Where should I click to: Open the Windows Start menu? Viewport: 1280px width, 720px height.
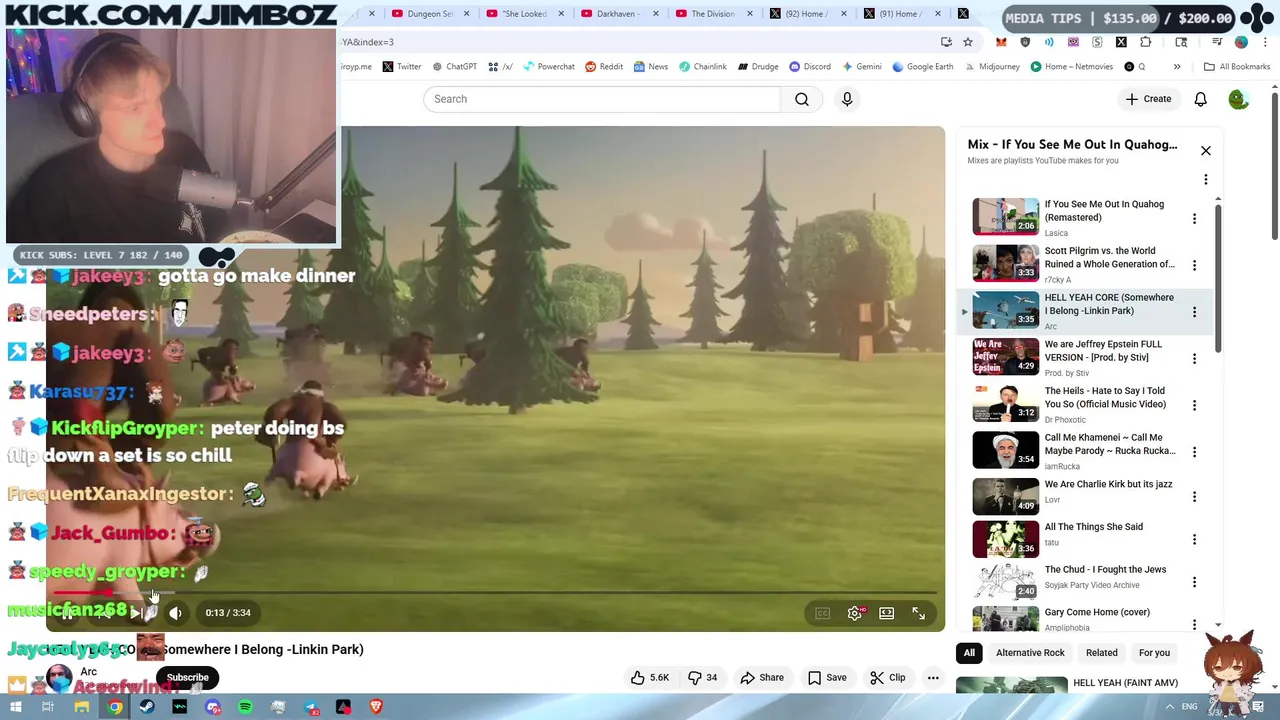[x=16, y=707]
